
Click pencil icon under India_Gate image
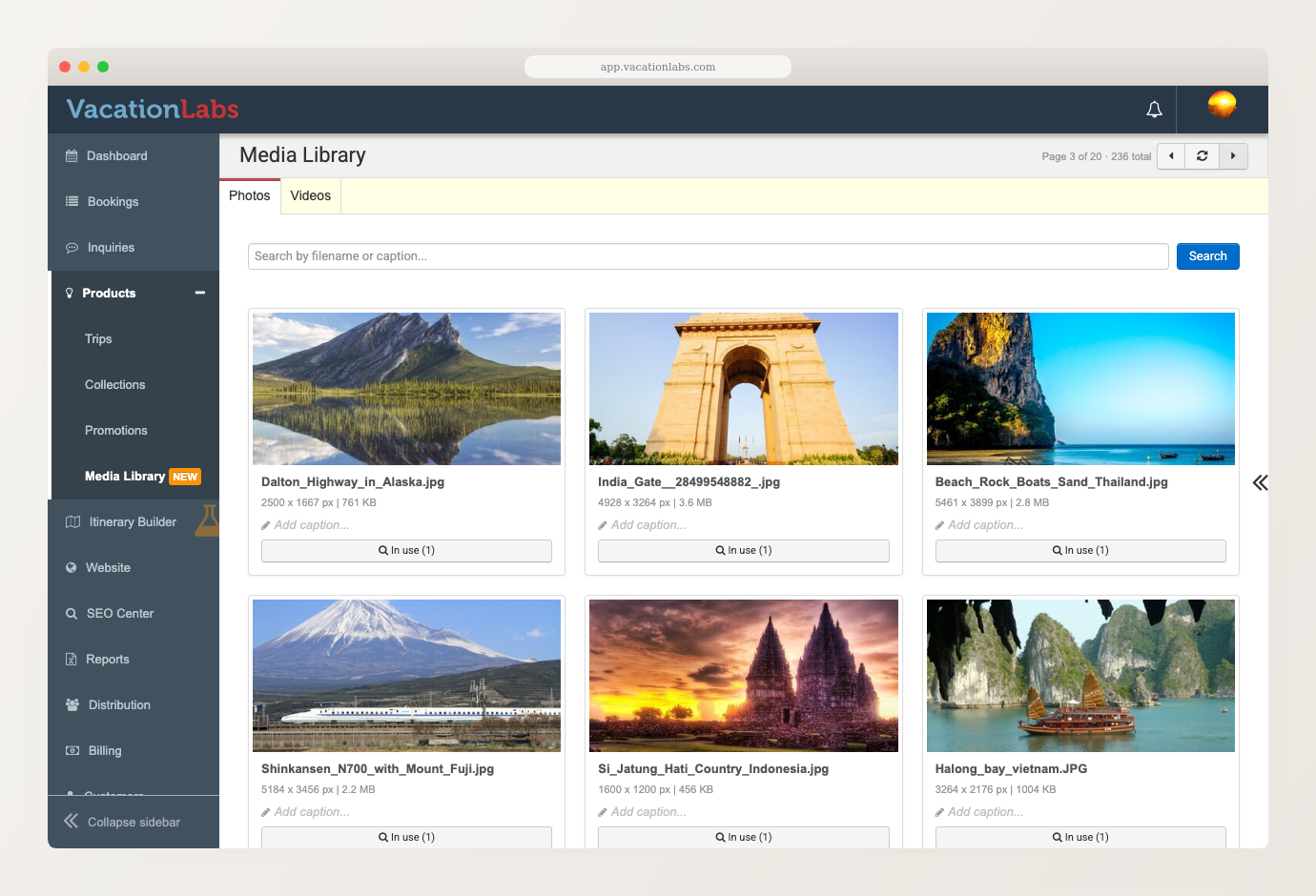point(603,526)
